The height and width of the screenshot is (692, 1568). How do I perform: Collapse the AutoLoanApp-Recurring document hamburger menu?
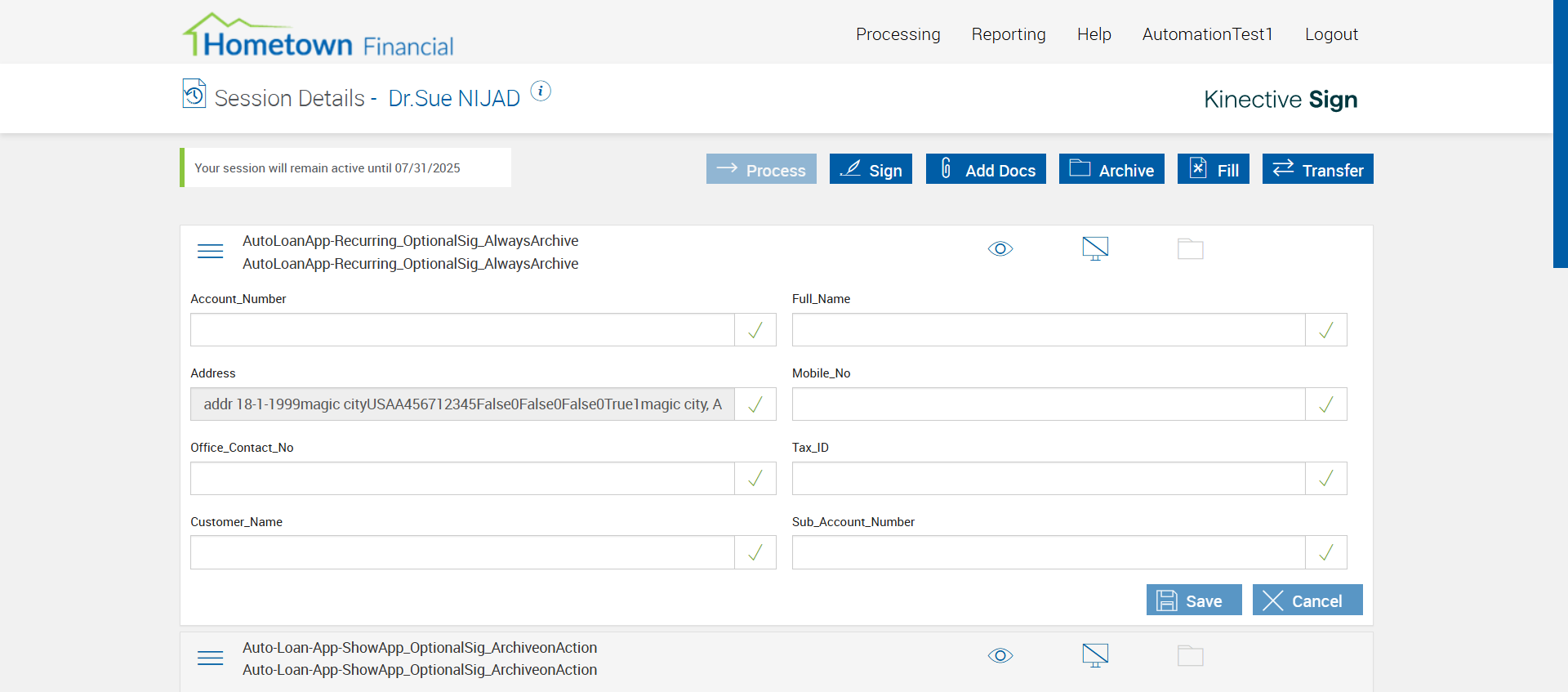(211, 251)
